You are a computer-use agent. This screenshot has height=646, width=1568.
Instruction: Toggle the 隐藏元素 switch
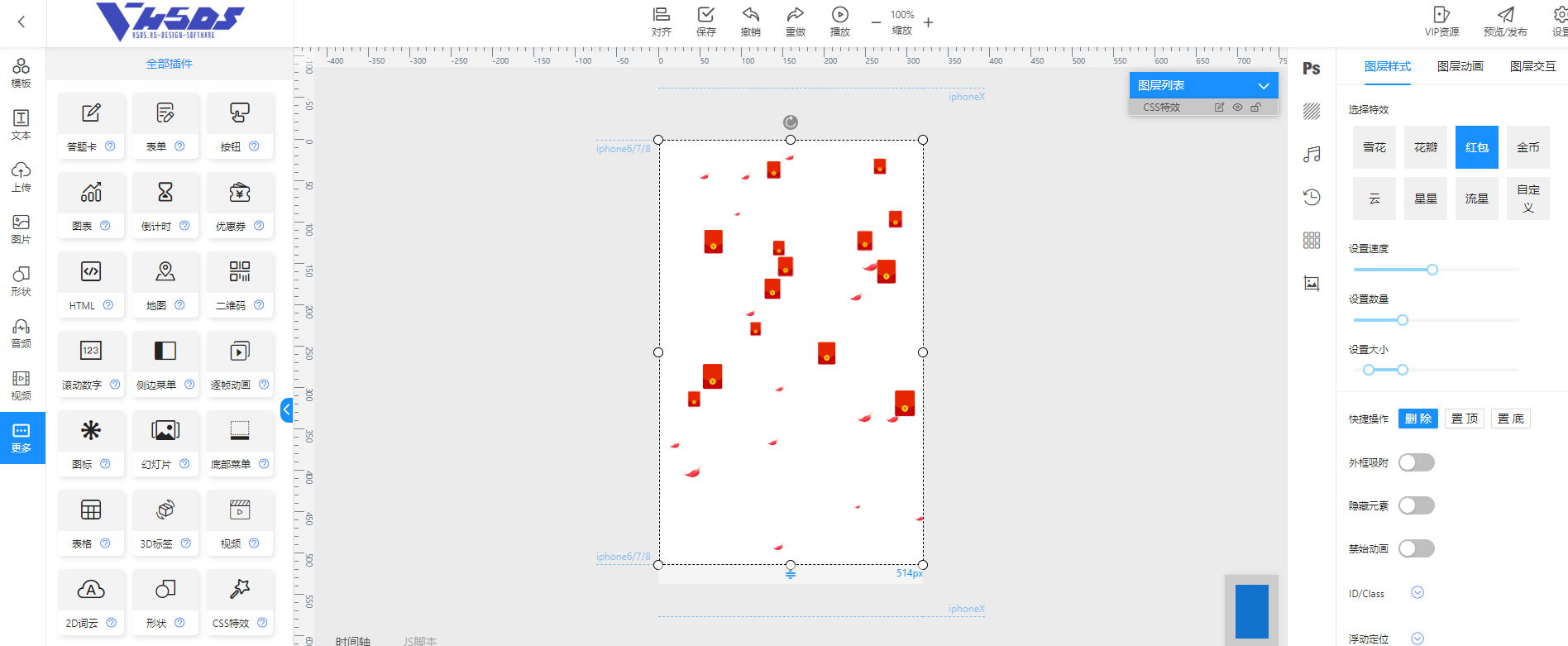(x=1417, y=505)
